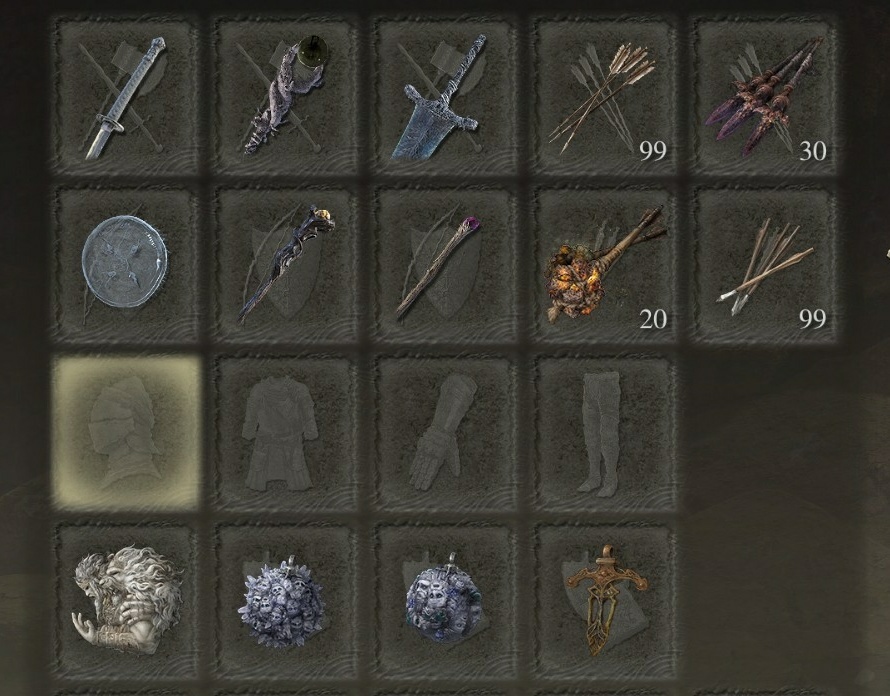This screenshot has width=890, height=696.
Task: Select the katana in the first weapon slot
Action: point(126,97)
